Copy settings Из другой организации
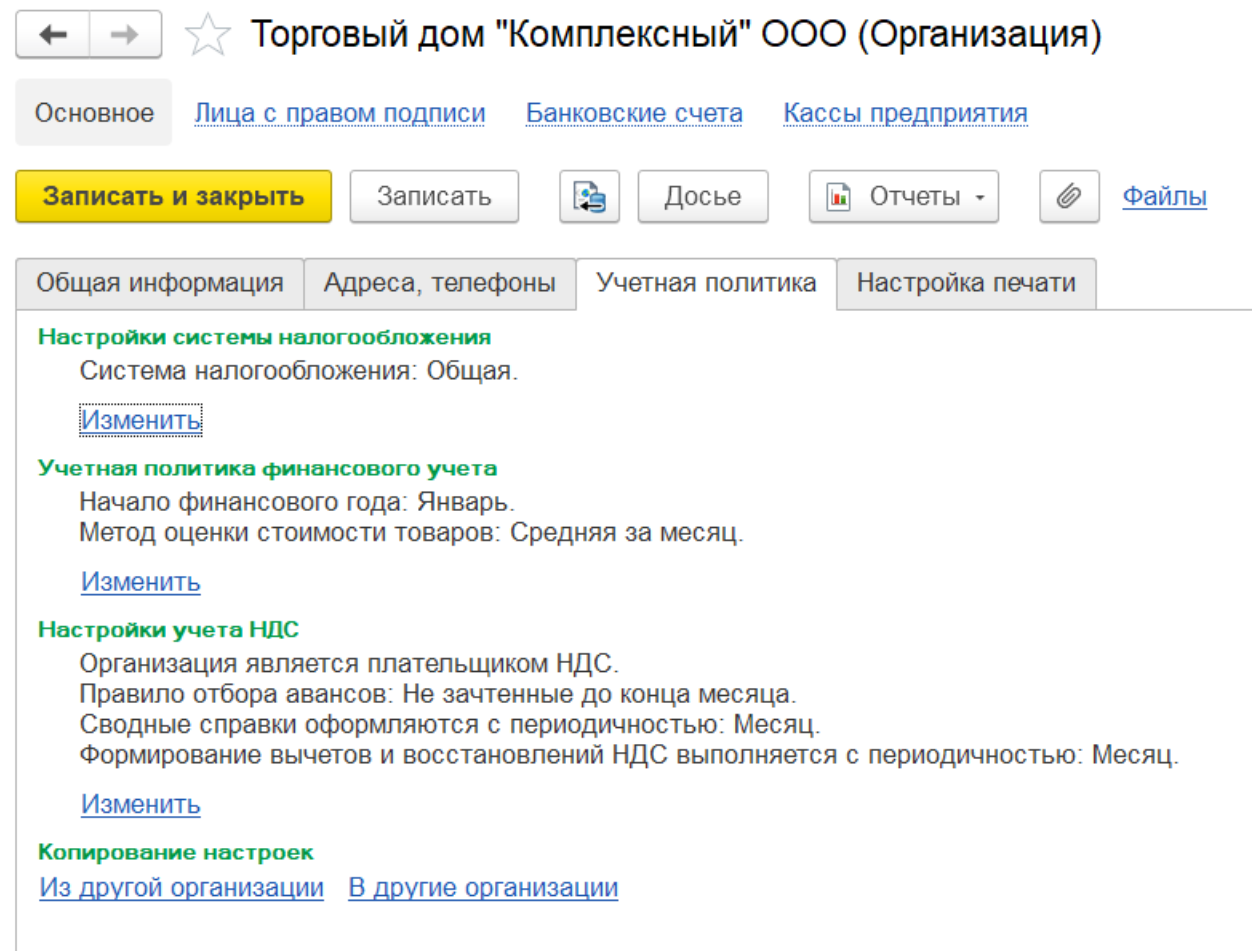 [182, 887]
